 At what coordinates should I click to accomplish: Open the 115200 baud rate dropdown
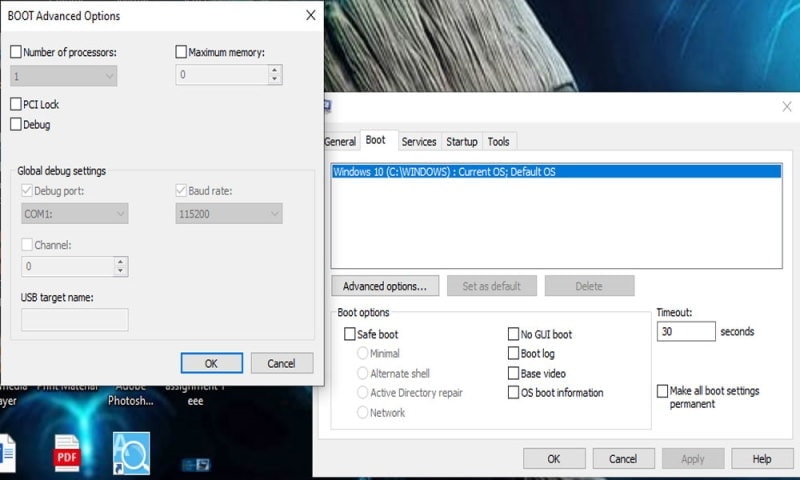click(x=229, y=214)
